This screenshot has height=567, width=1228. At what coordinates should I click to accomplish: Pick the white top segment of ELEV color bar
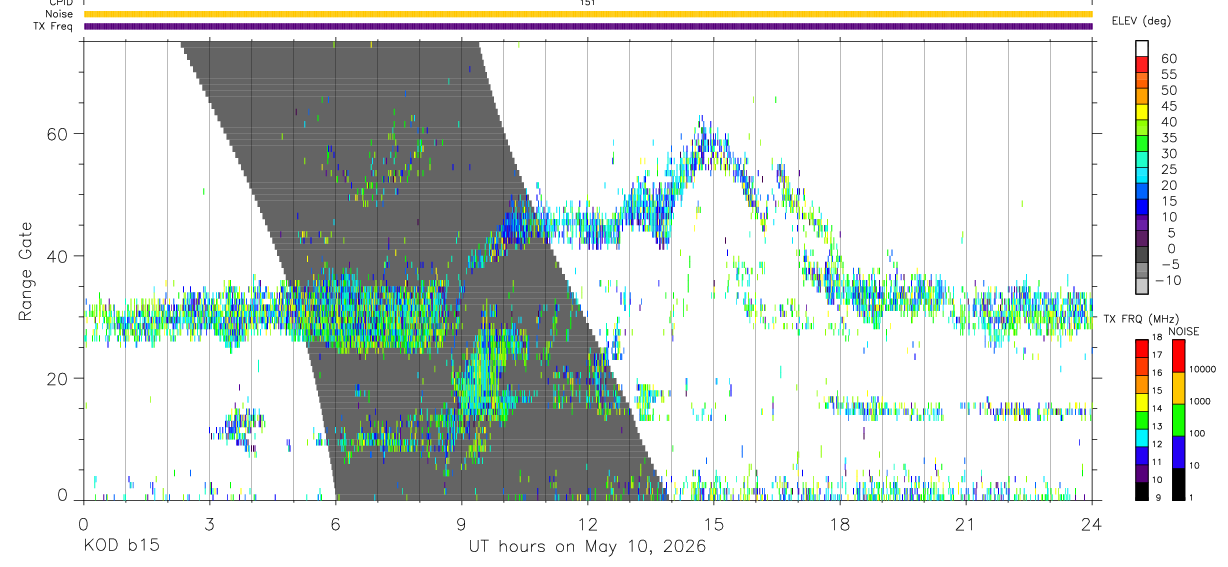pyautogui.click(x=1142, y=49)
